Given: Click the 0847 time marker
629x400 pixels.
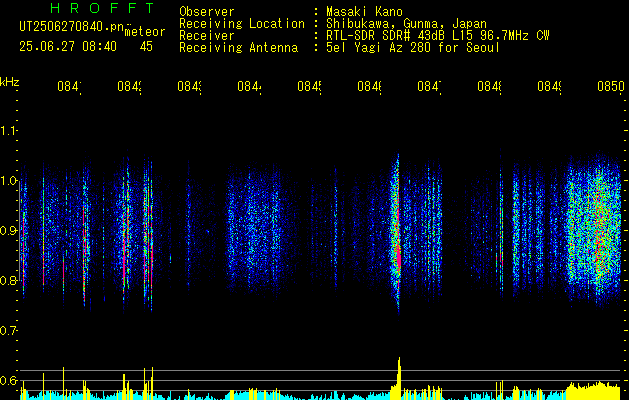Looking at the screenshot, I should click(430, 87).
